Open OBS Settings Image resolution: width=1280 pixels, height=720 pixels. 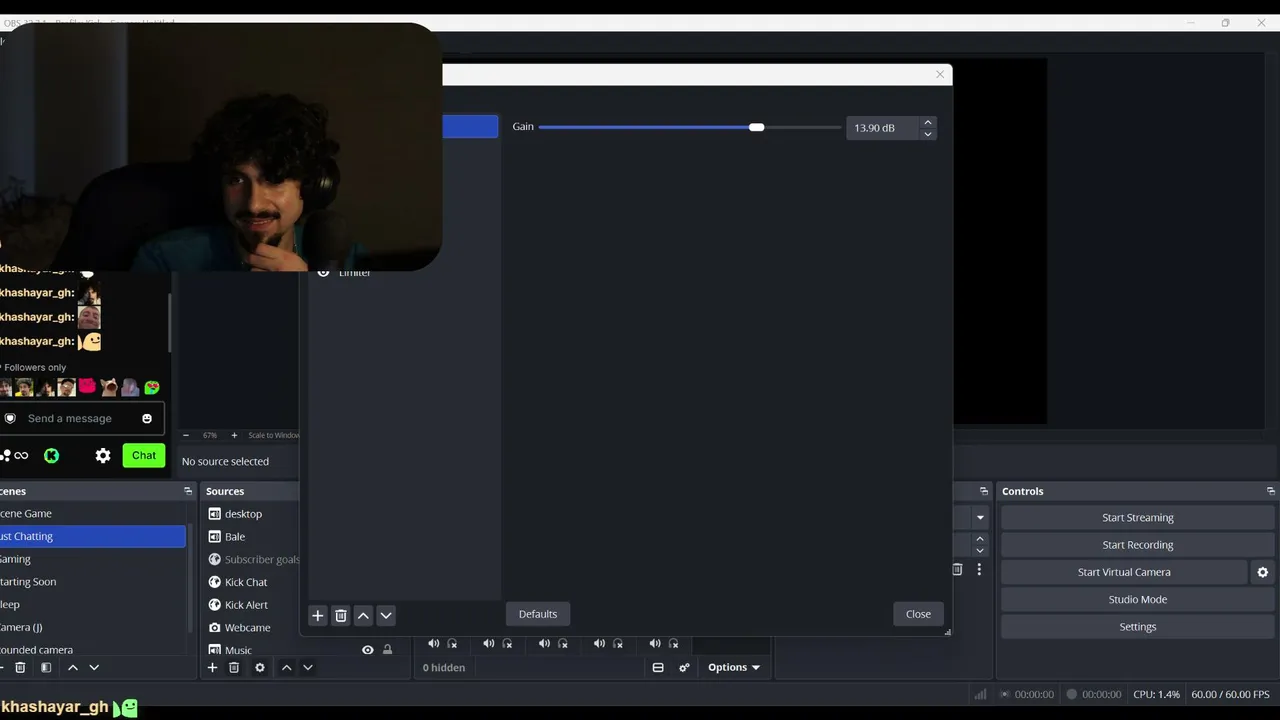pos(1138,627)
